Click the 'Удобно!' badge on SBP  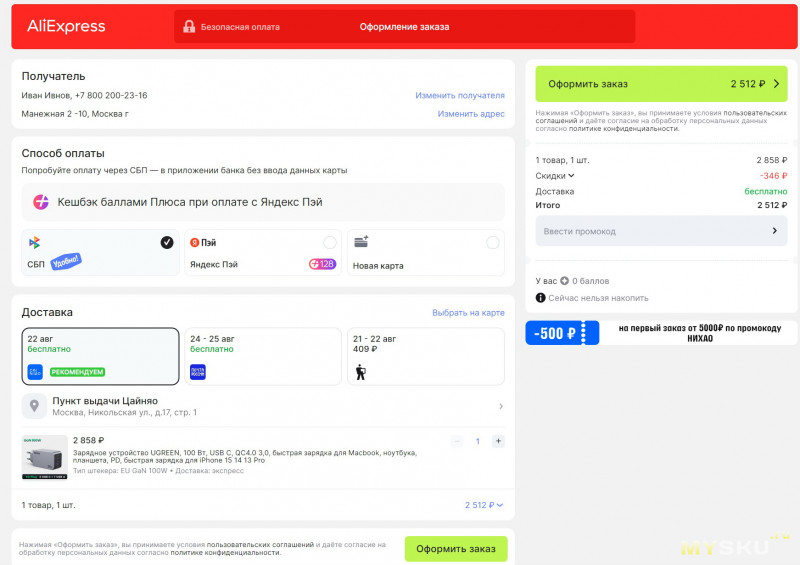click(65, 262)
